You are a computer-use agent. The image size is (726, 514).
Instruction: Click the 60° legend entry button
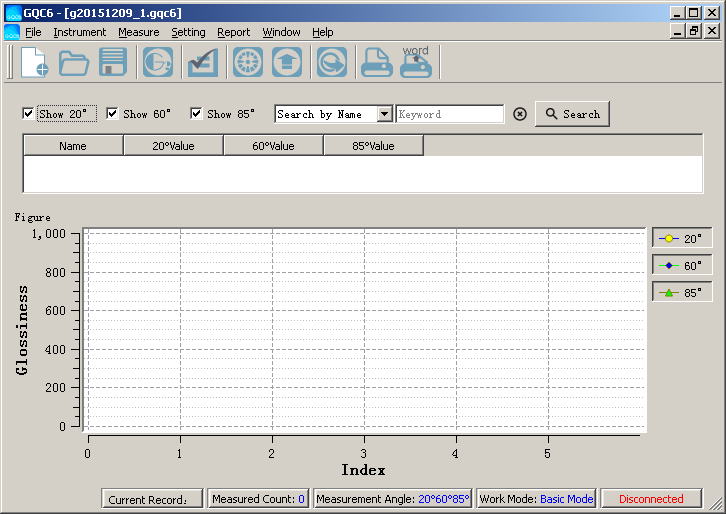682,265
